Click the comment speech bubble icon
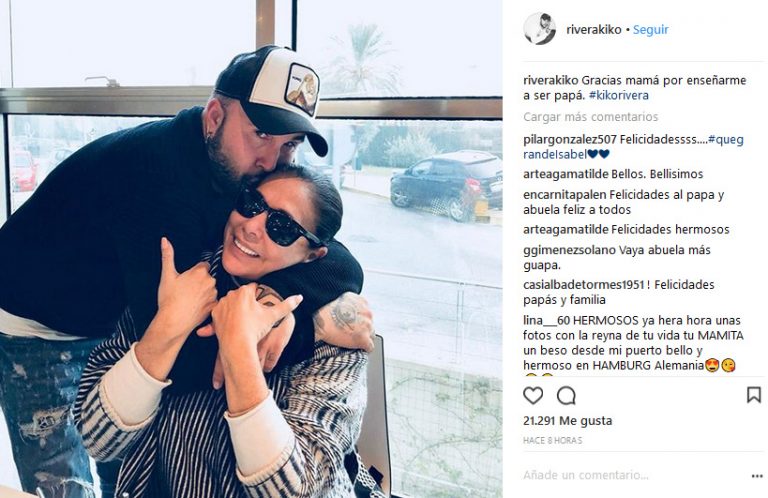This screenshot has width=768, height=498. pyautogui.click(x=566, y=395)
